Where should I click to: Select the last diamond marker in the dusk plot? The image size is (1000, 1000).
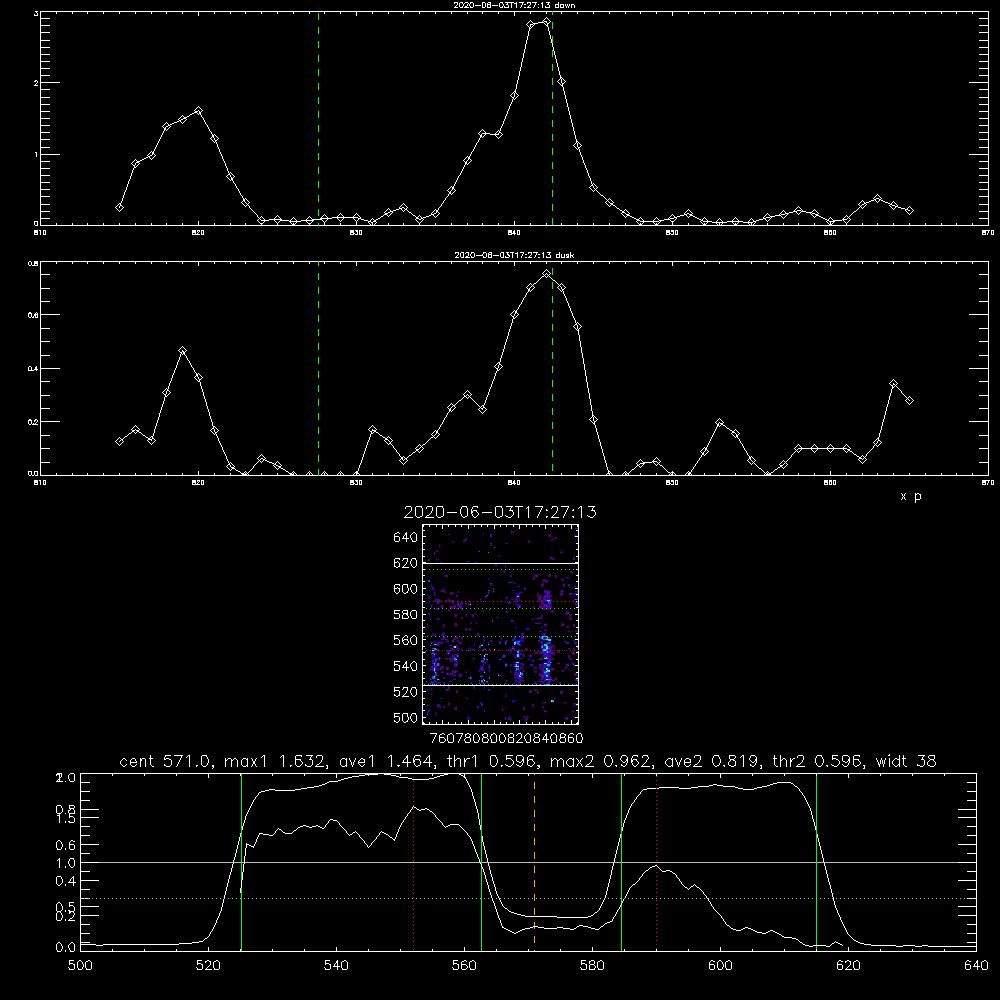(x=909, y=401)
